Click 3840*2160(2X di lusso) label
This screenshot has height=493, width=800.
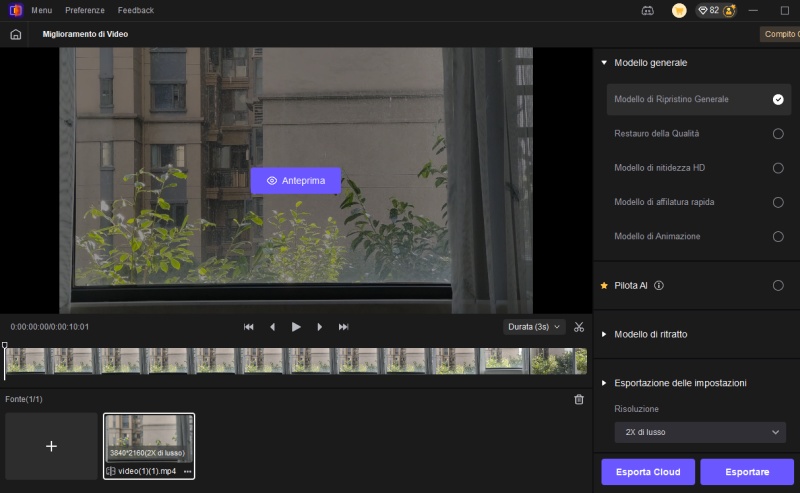pos(147,453)
